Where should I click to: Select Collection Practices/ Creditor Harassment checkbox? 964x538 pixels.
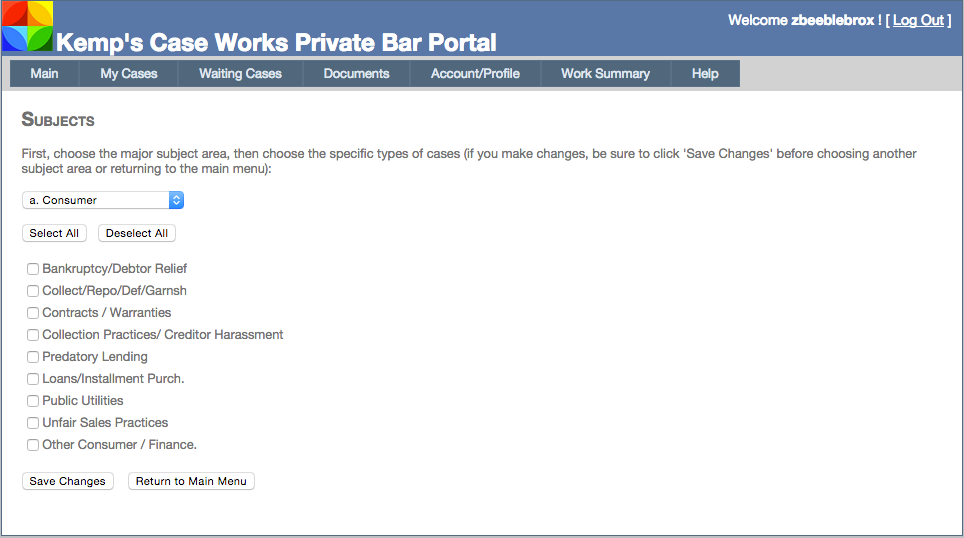point(33,335)
